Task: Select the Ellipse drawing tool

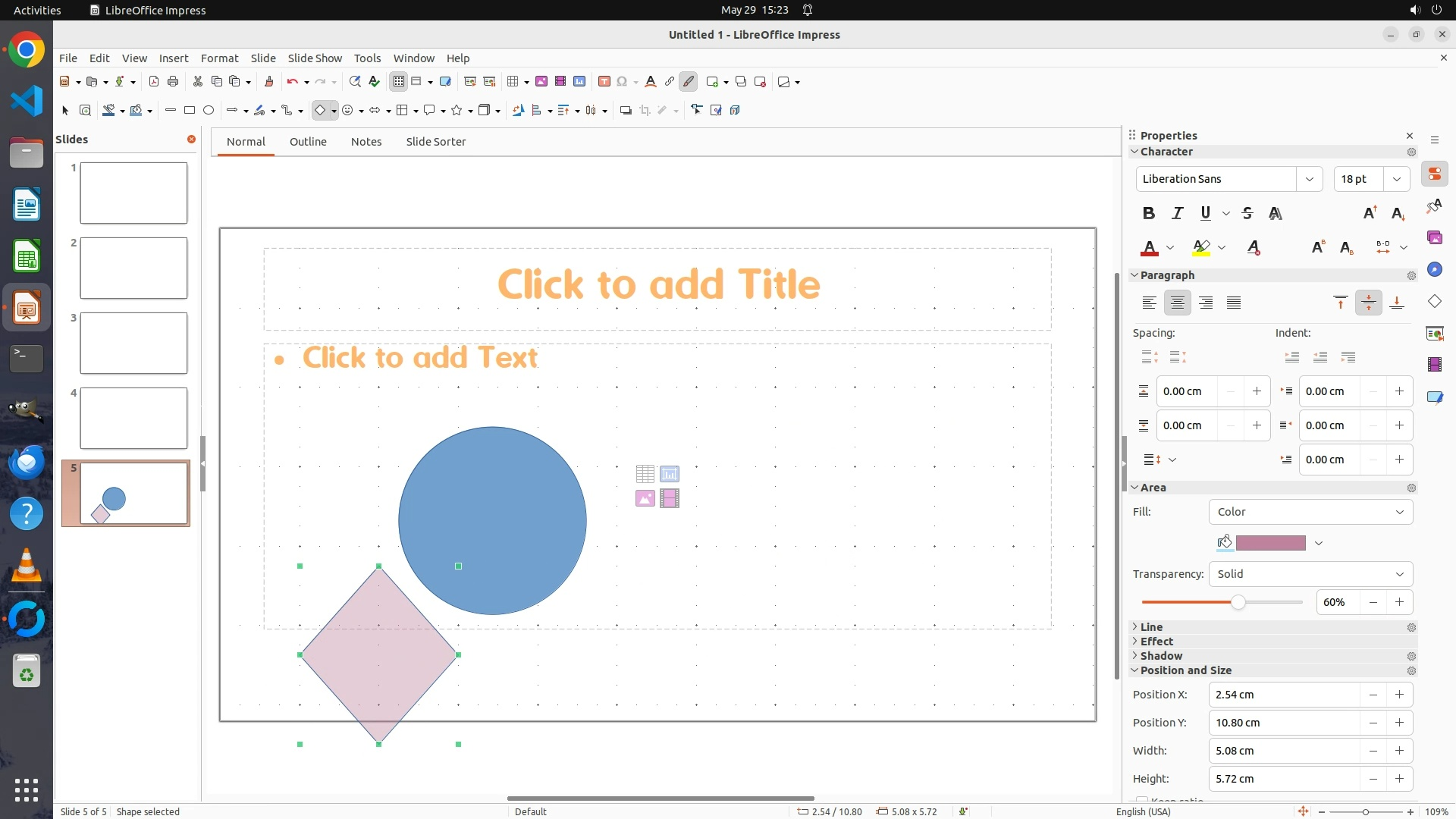Action: coord(209,111)
